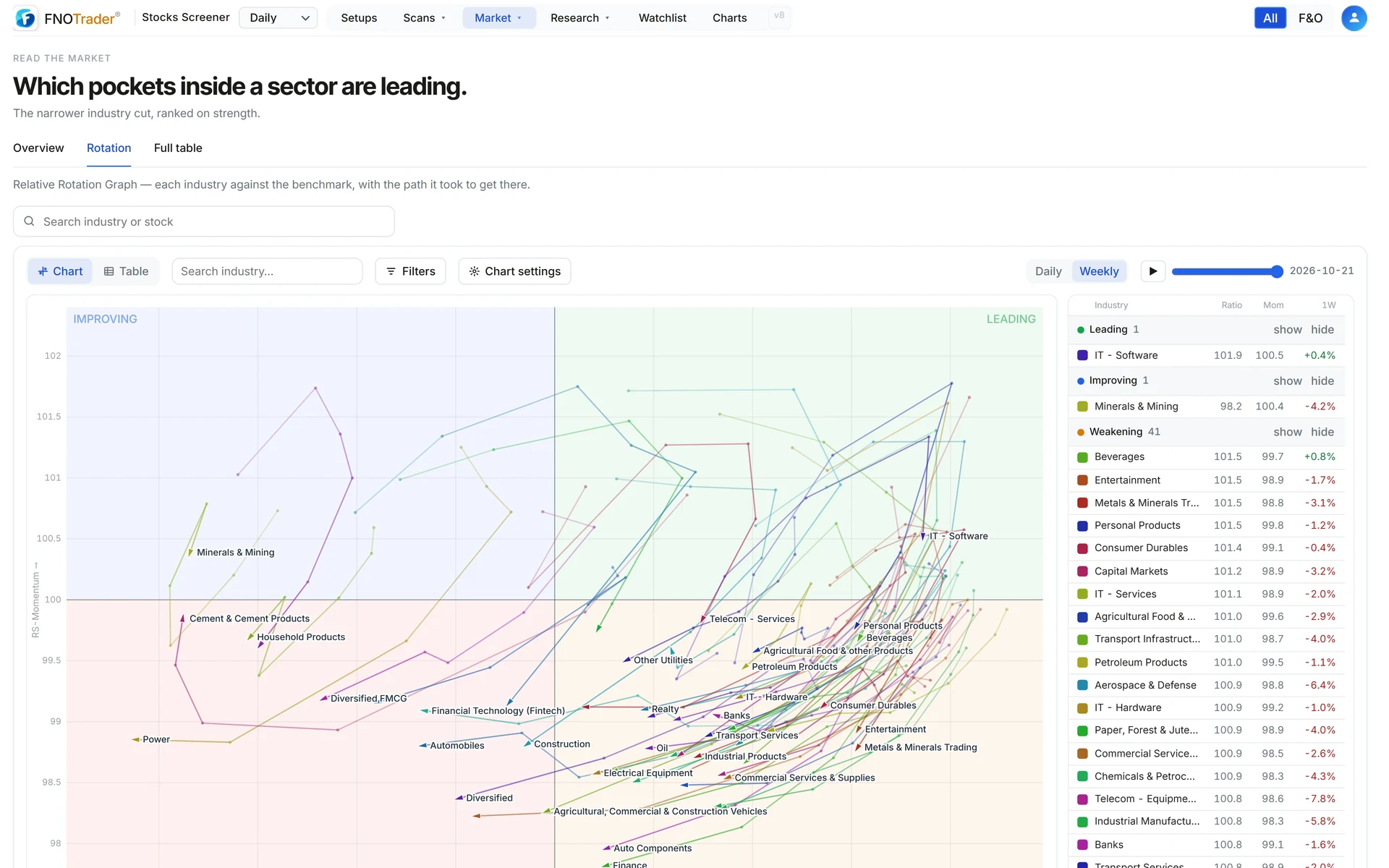Open the user profile avatar
The height and width of the screenshot is (868, 1389).
[x=1354, y=18]
